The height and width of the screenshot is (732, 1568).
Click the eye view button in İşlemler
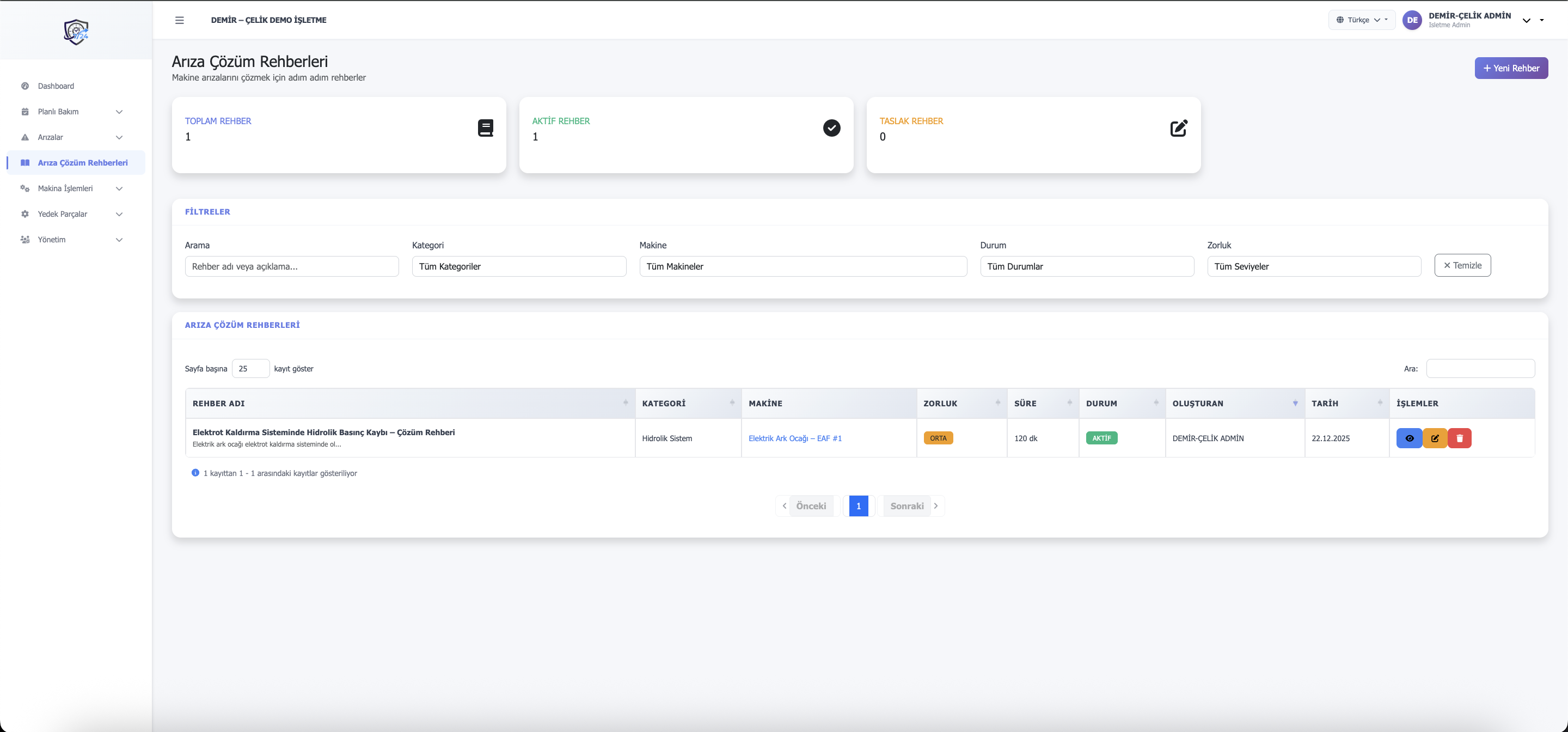(x=1409, y=438)
